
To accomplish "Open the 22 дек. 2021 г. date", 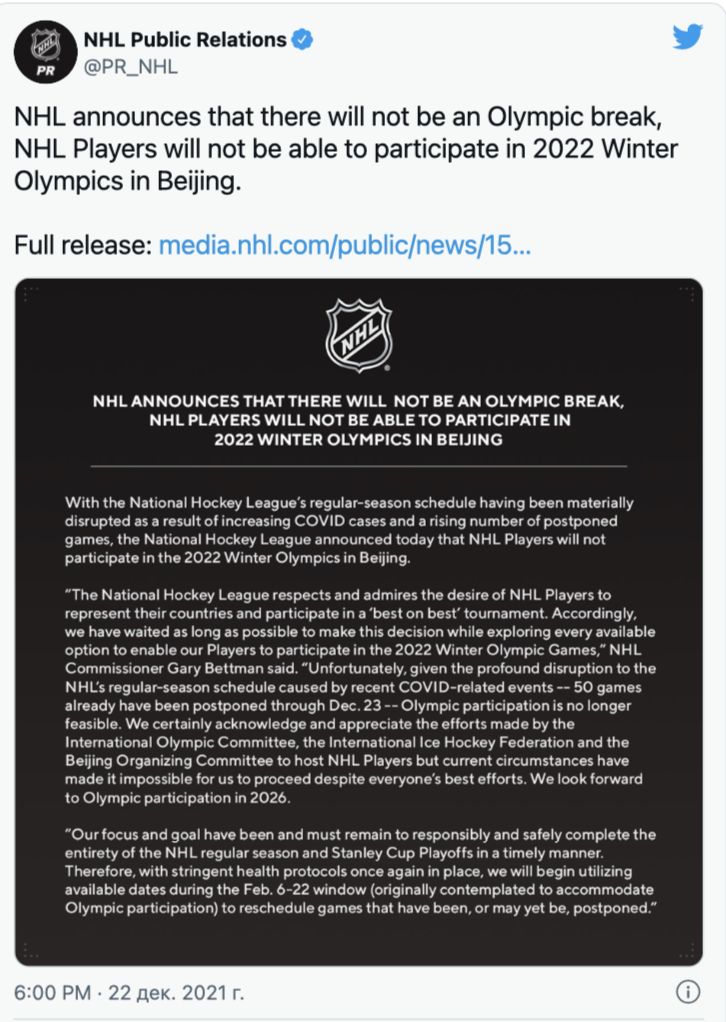I will pos(176,992).
